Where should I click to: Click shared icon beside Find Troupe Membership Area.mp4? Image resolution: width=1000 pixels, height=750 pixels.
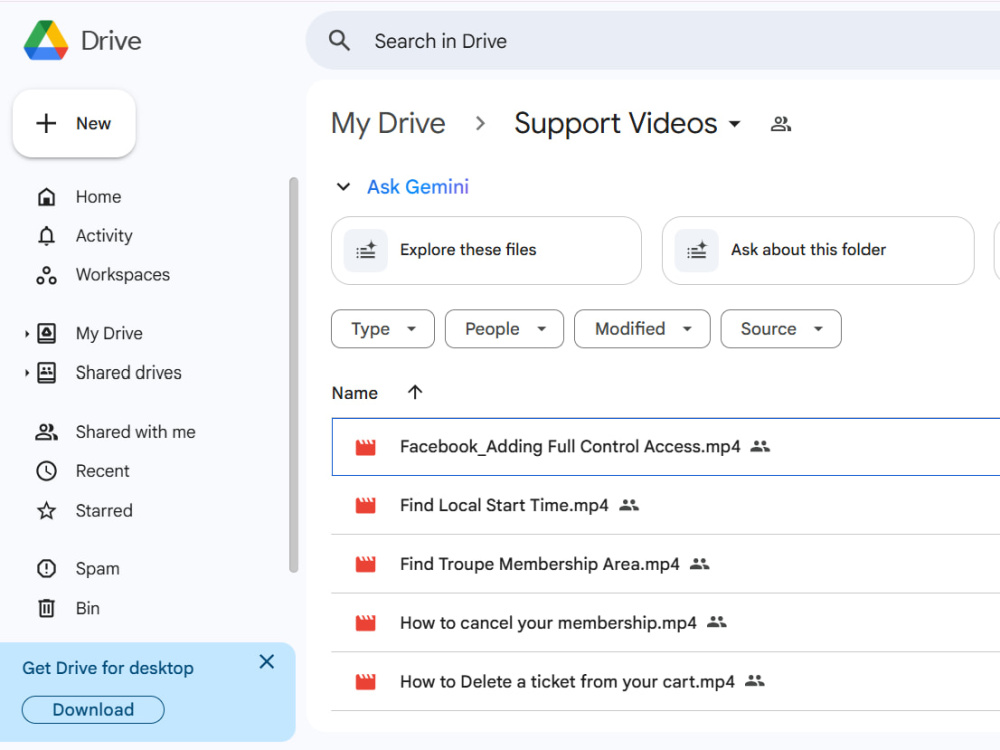pos(700,564)
